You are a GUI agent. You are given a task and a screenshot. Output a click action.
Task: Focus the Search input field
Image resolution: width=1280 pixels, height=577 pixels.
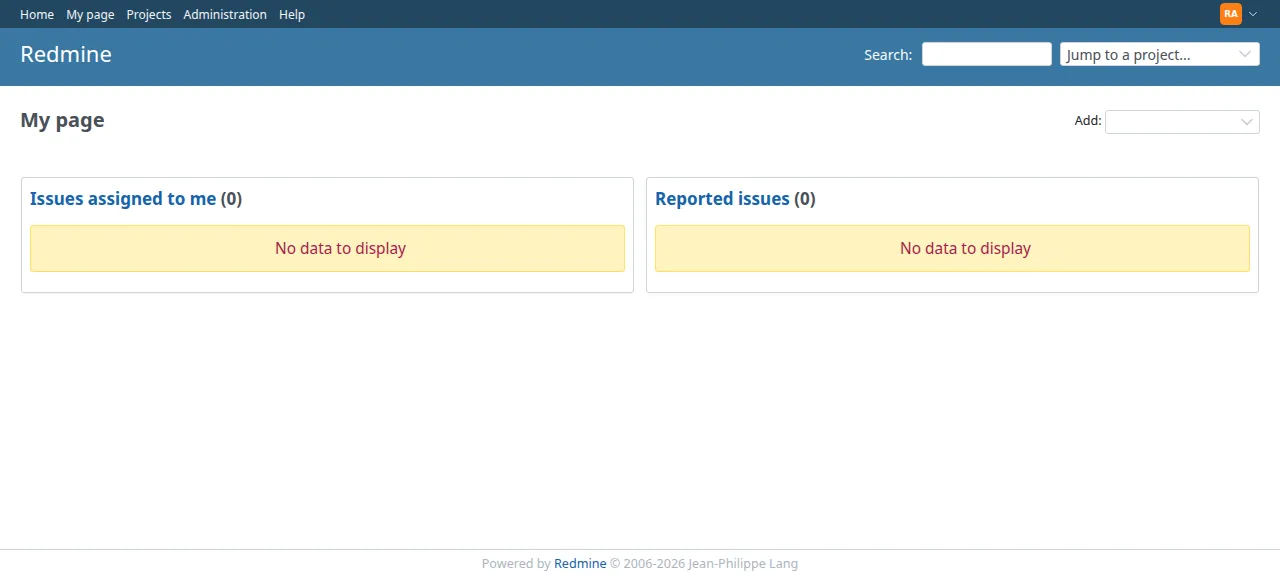pyautogui.click(x=986, y=54)
